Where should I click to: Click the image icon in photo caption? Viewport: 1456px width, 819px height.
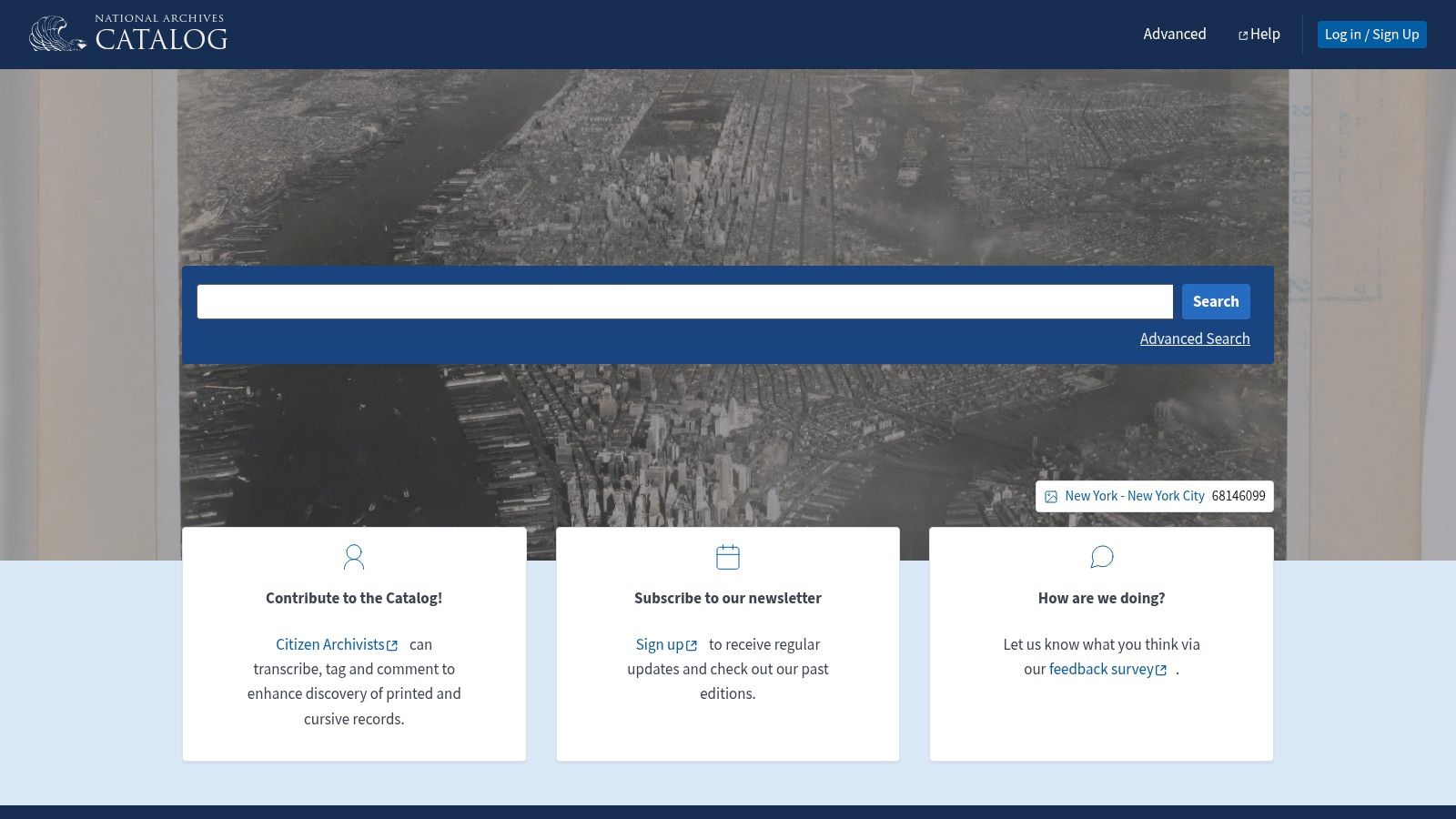1051,497
